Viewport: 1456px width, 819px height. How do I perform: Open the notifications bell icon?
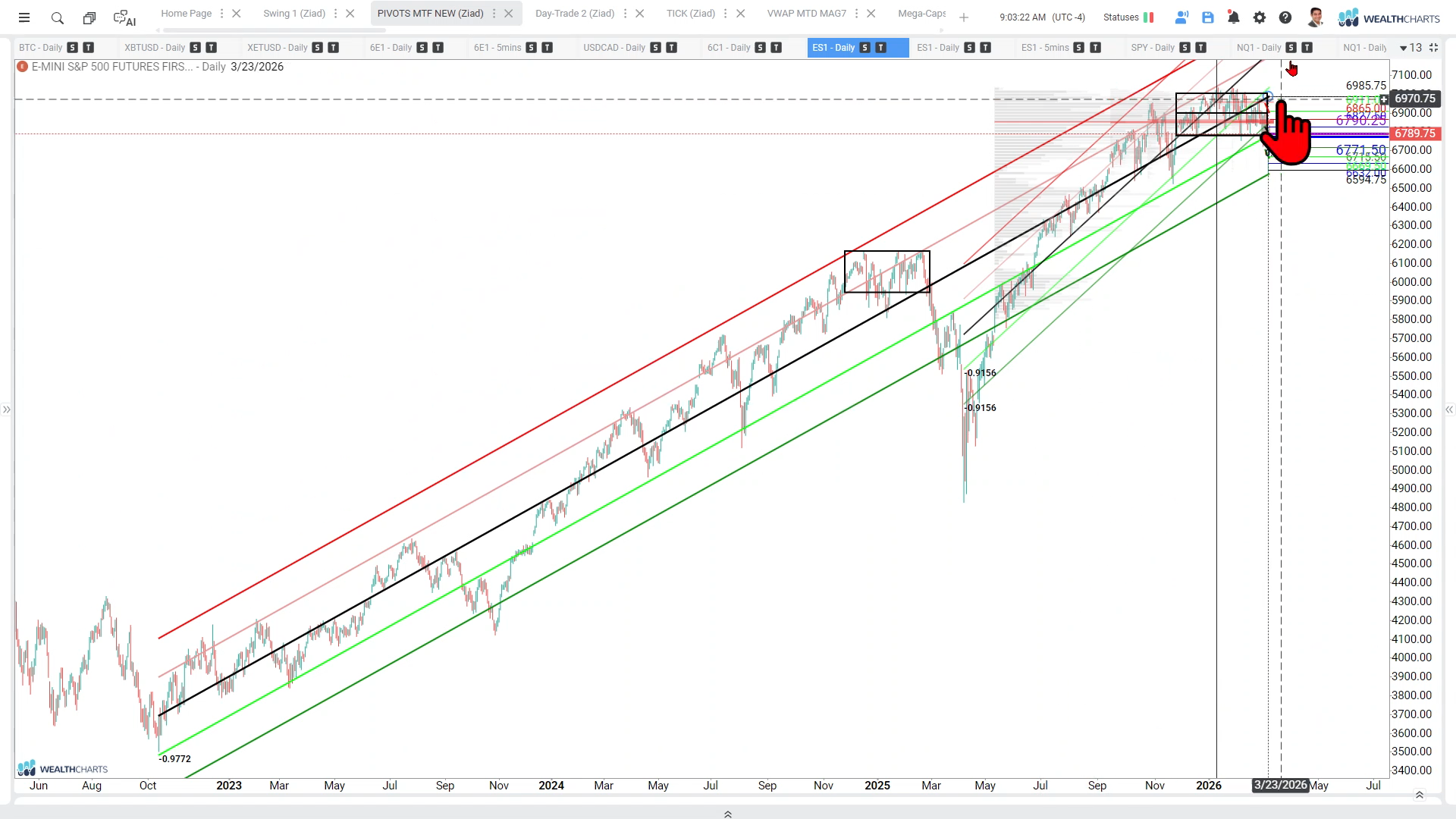(x=1234, y=17)
